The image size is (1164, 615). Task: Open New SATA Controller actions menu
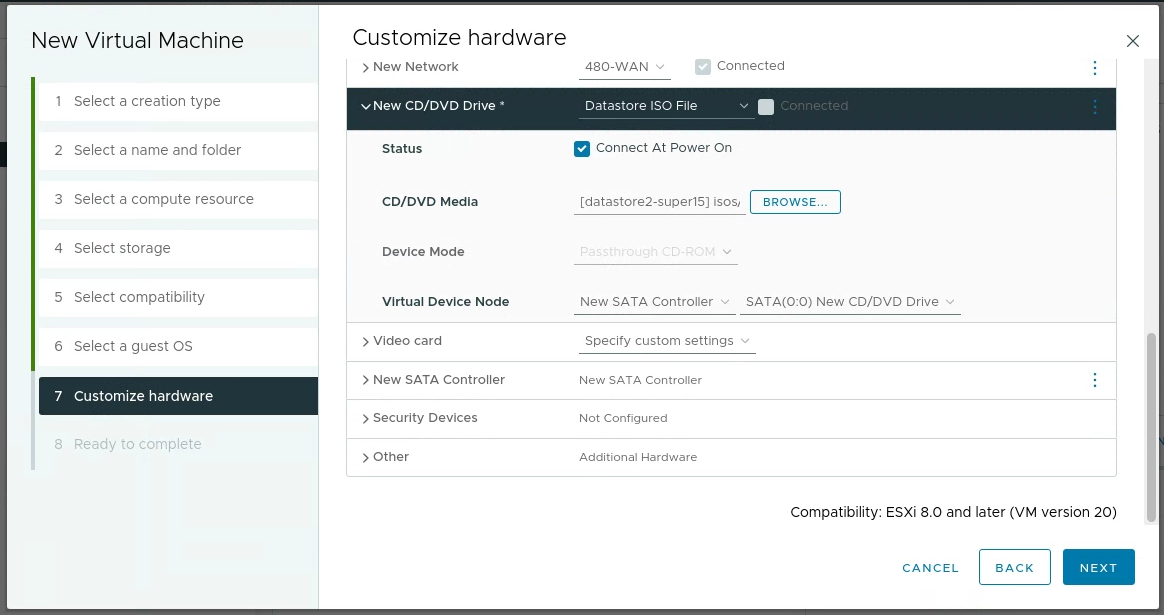click(x=1094, y=380)
